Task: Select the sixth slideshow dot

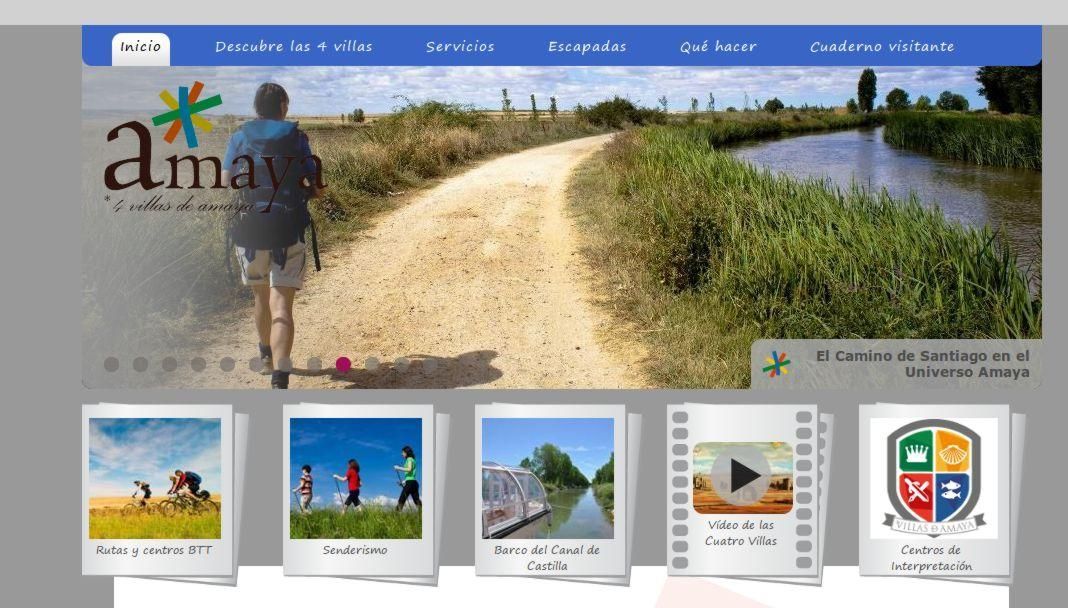Action: point(256,364)
